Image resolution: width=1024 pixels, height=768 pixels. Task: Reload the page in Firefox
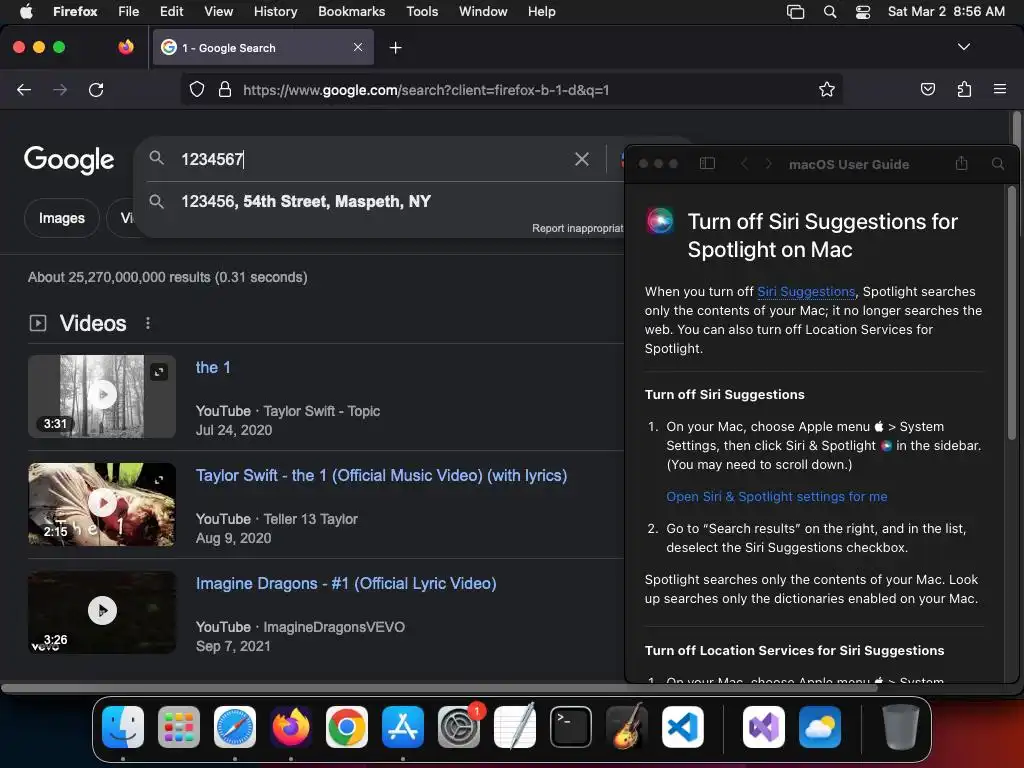pos(96,89)
